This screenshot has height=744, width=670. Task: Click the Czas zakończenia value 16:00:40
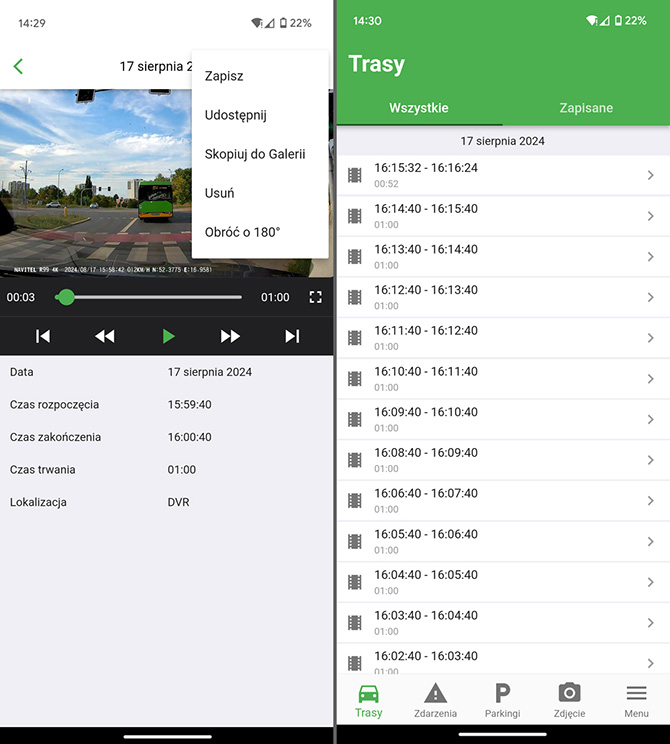[x=189, y=437]
